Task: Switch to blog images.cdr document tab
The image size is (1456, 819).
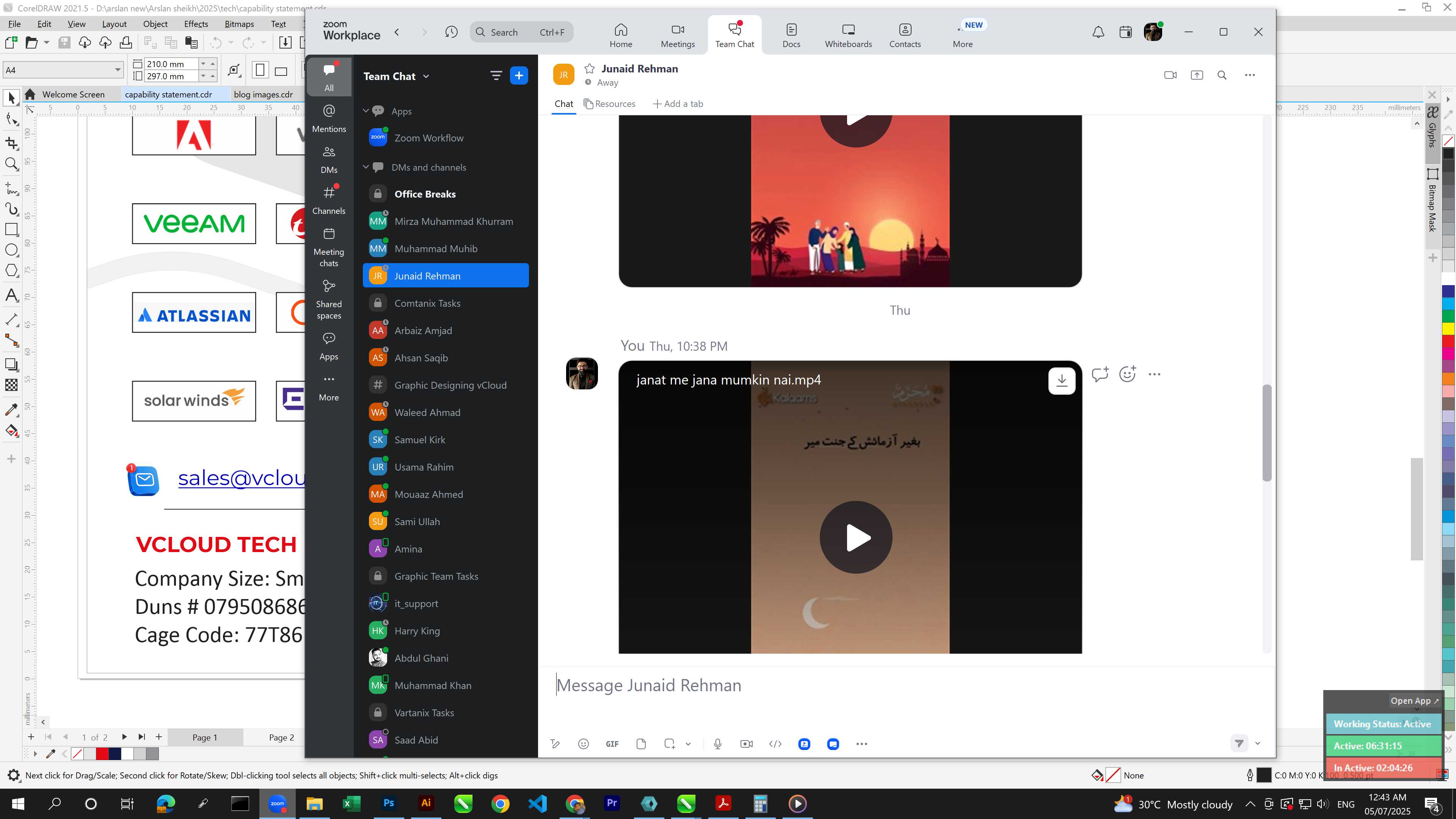Action: click(264, 94)
